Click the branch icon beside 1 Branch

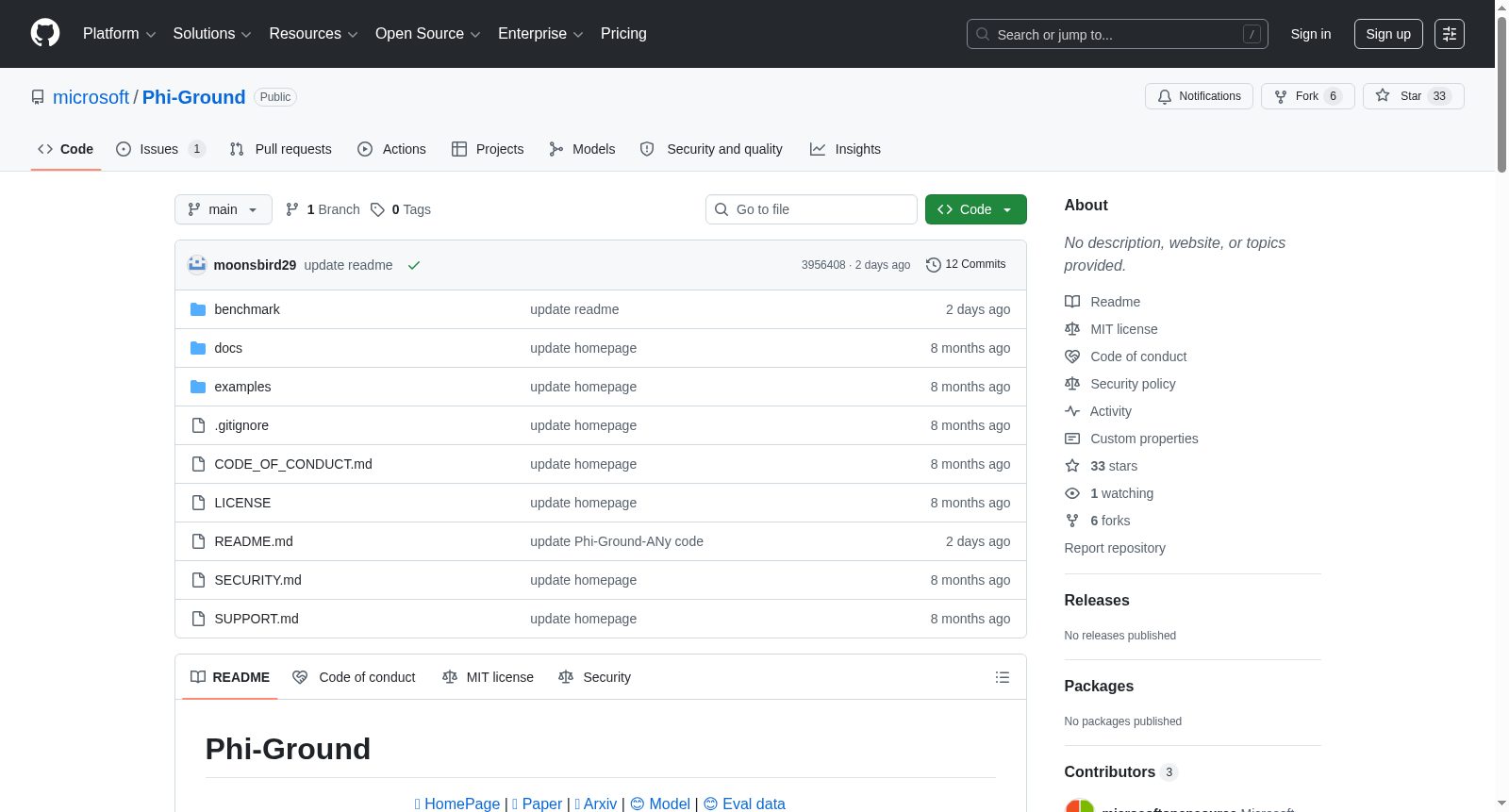292,209
